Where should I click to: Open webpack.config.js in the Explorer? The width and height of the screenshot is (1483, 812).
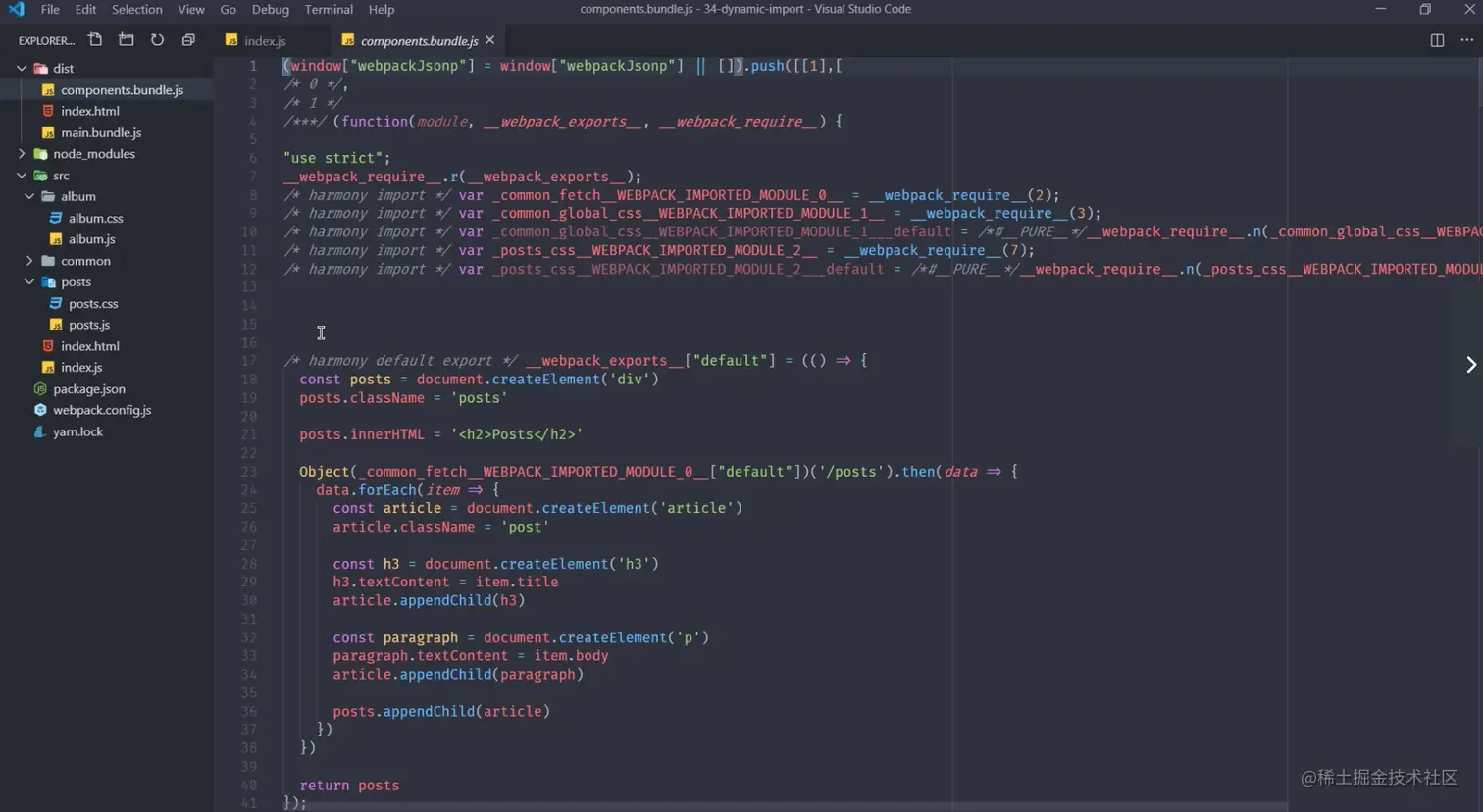coord(102,410)
